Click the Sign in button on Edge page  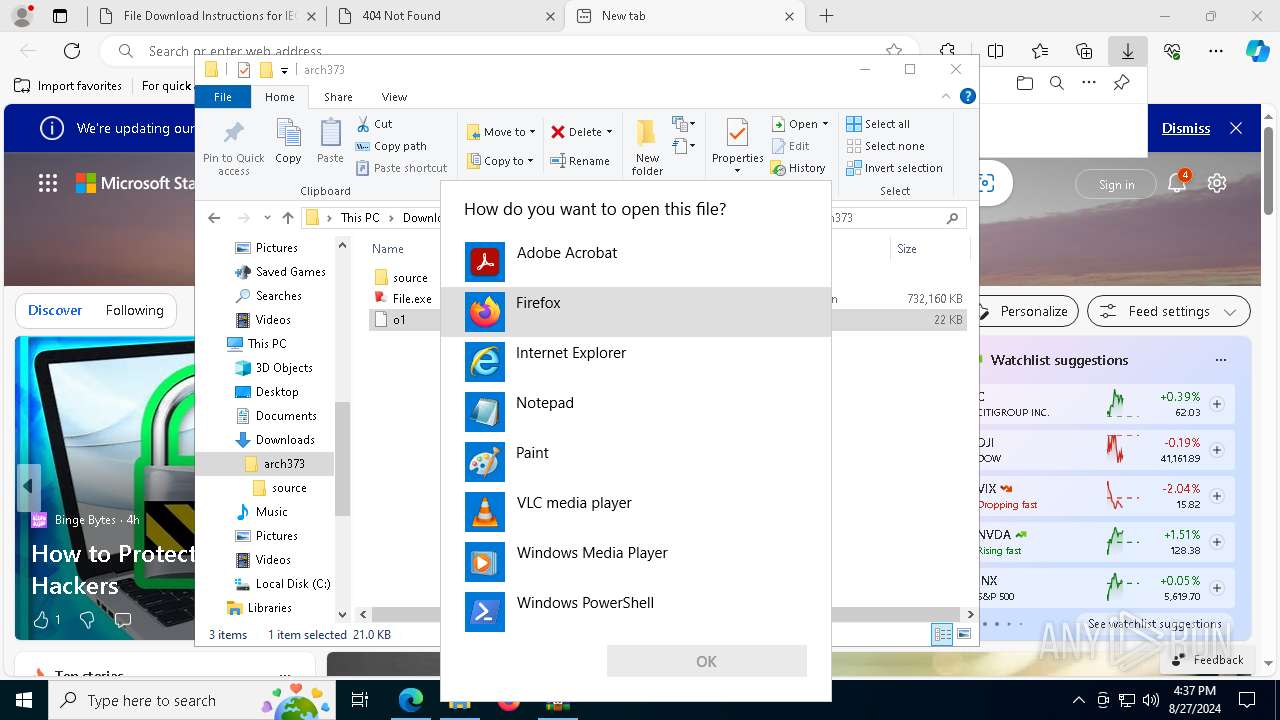pos(1116,184)
